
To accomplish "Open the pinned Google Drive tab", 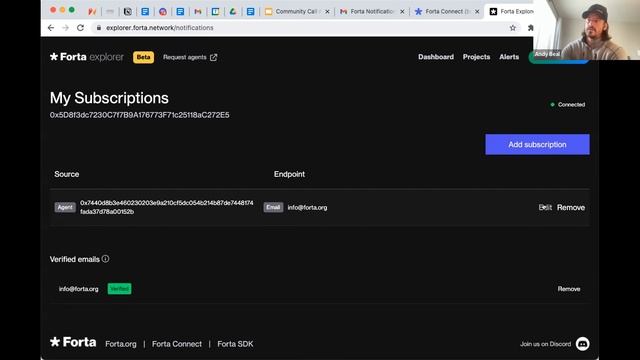I will 233,11.
